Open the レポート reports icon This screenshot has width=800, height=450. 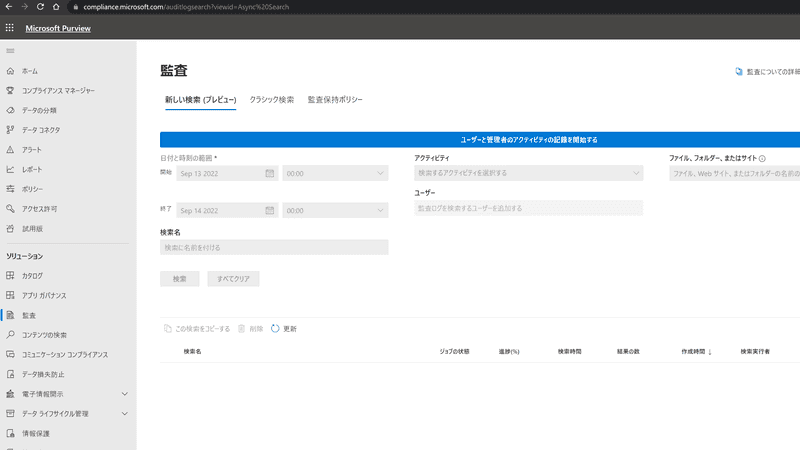(x=10, y=169)
